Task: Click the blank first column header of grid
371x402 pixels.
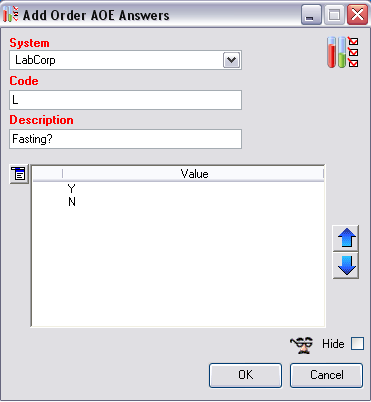Action: [48, 174]
